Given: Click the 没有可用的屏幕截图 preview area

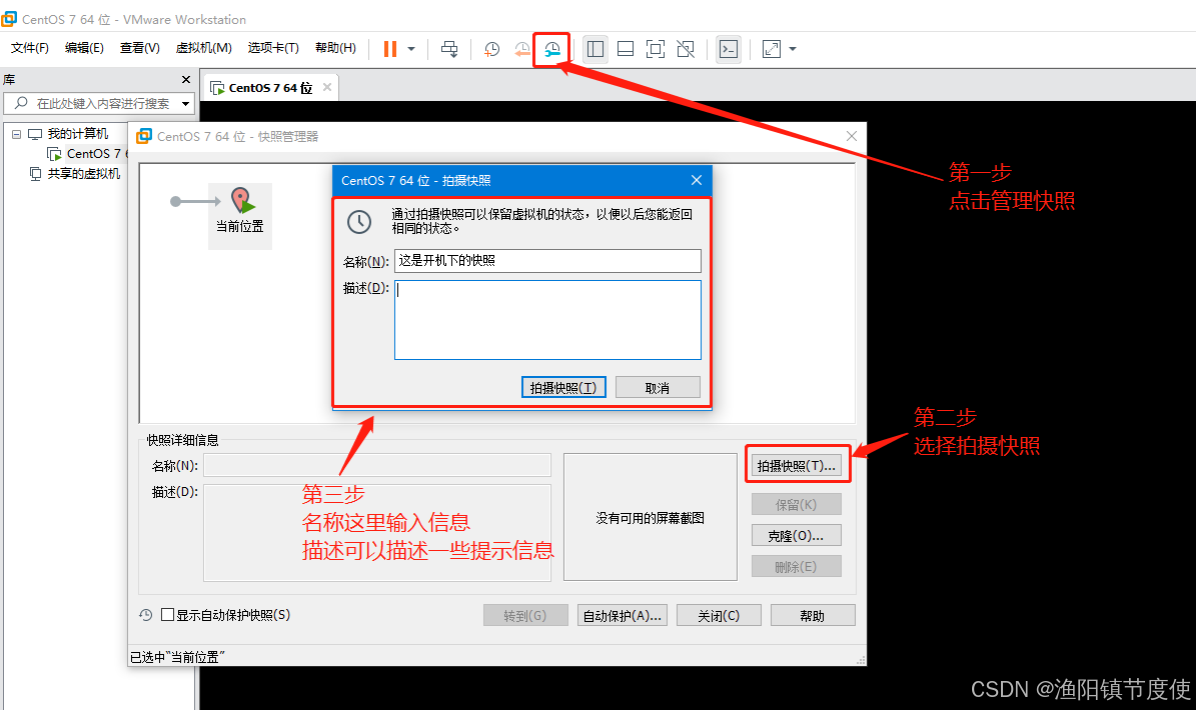Looking at the screenshot, I should click(651, 518).
